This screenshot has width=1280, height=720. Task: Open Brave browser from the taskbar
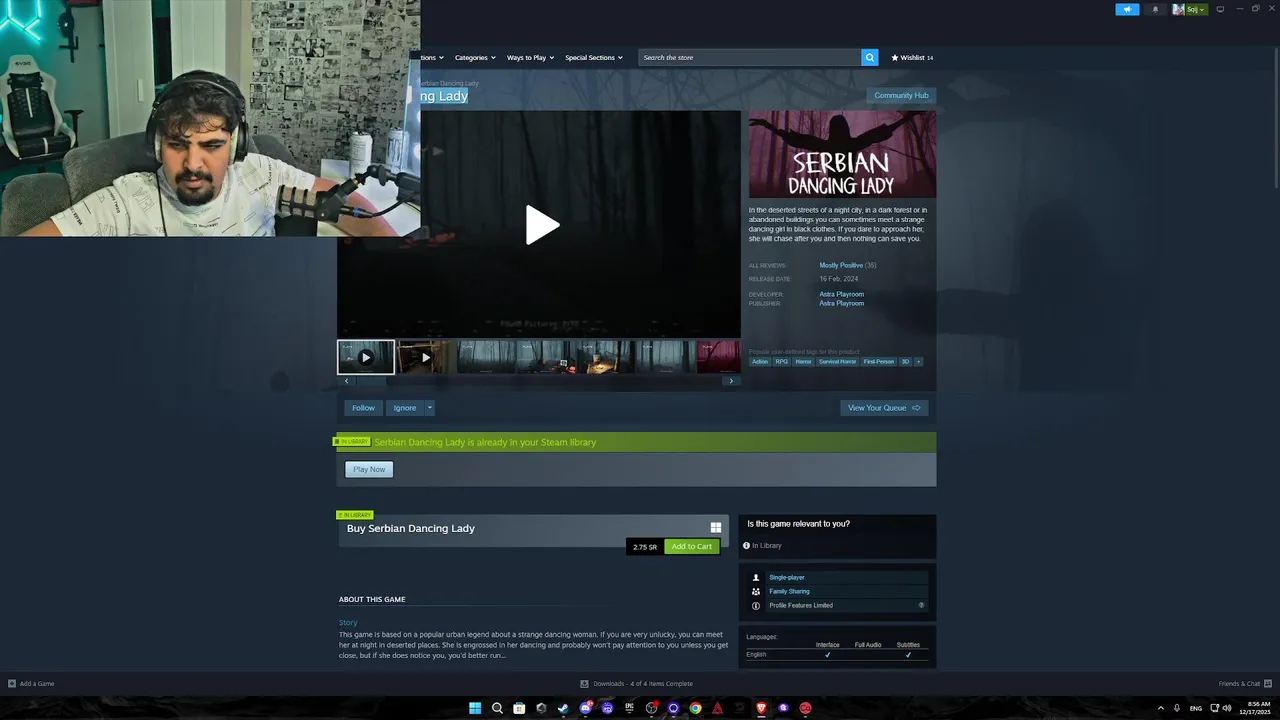pyautogui.click(x=761, y=708)
